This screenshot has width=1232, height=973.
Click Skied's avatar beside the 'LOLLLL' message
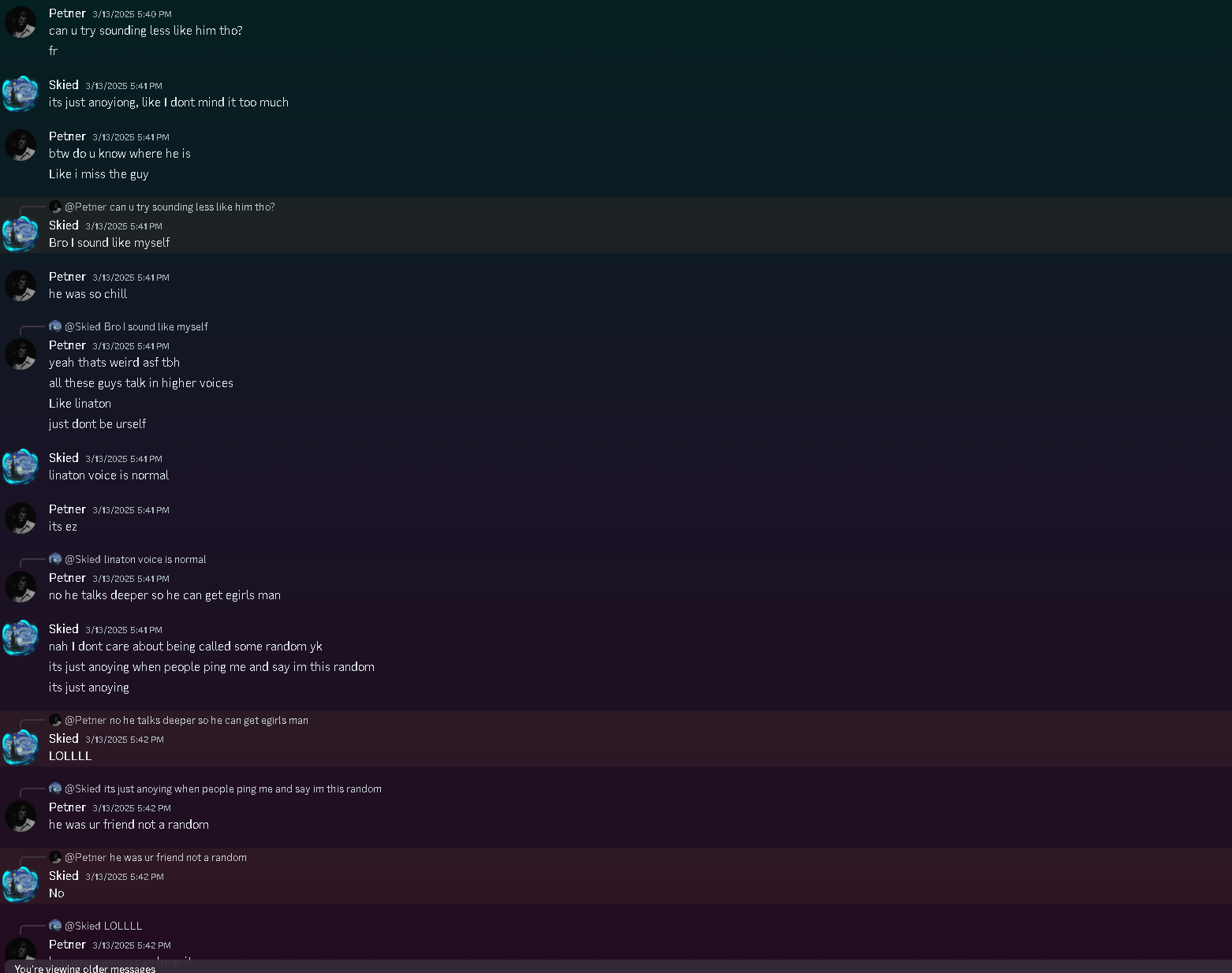(21, 747)
